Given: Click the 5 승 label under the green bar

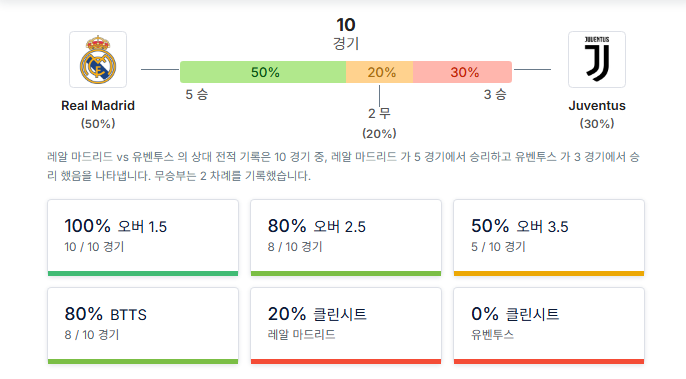Looking at the screenshot, I should click(197, 94).
